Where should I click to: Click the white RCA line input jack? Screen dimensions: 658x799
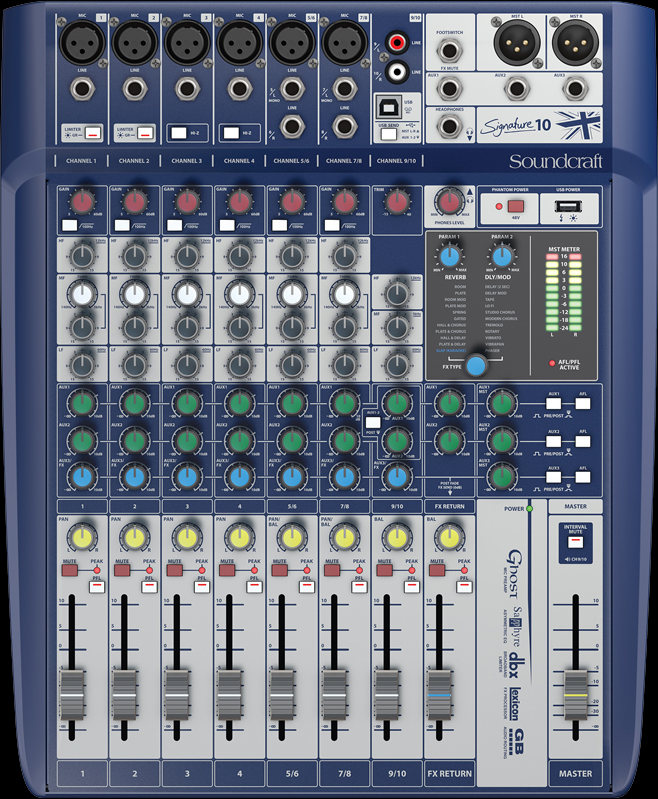(397, 71)
